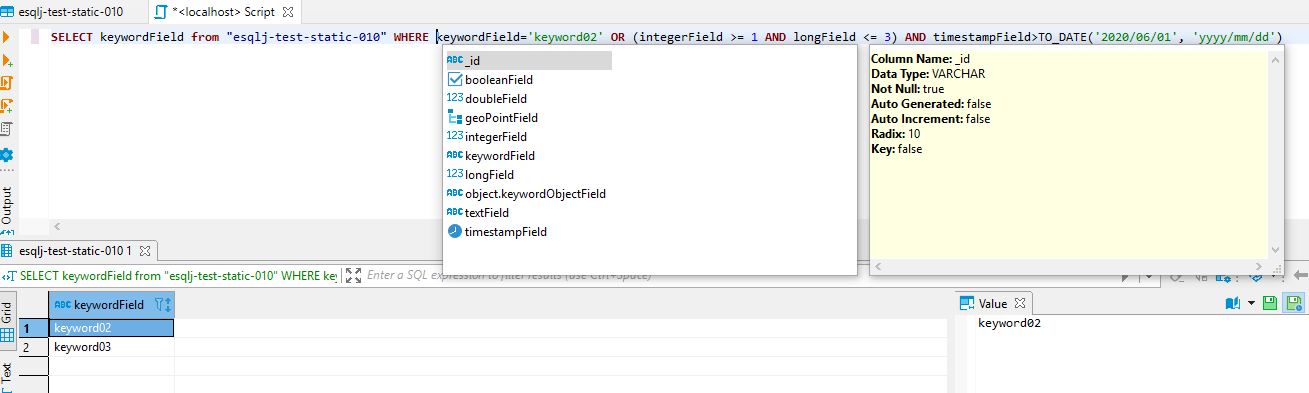Screen dimensions: 1309x393
Task: Select the Value panel tab
Action: point(992,303)
